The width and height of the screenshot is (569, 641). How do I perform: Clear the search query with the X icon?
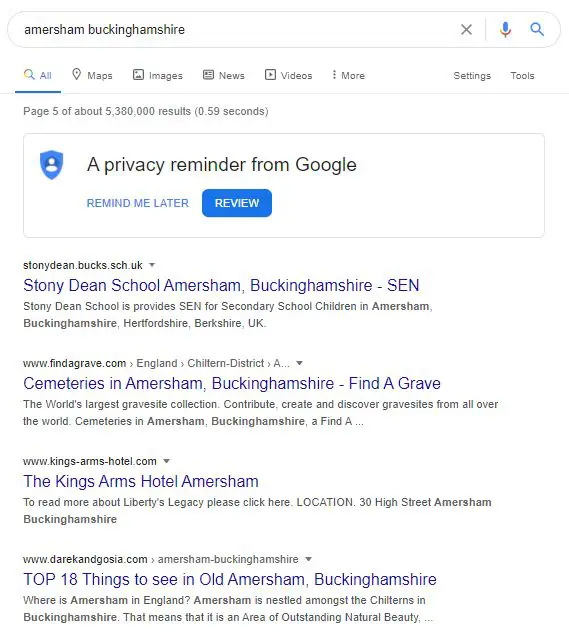point(466,29)
